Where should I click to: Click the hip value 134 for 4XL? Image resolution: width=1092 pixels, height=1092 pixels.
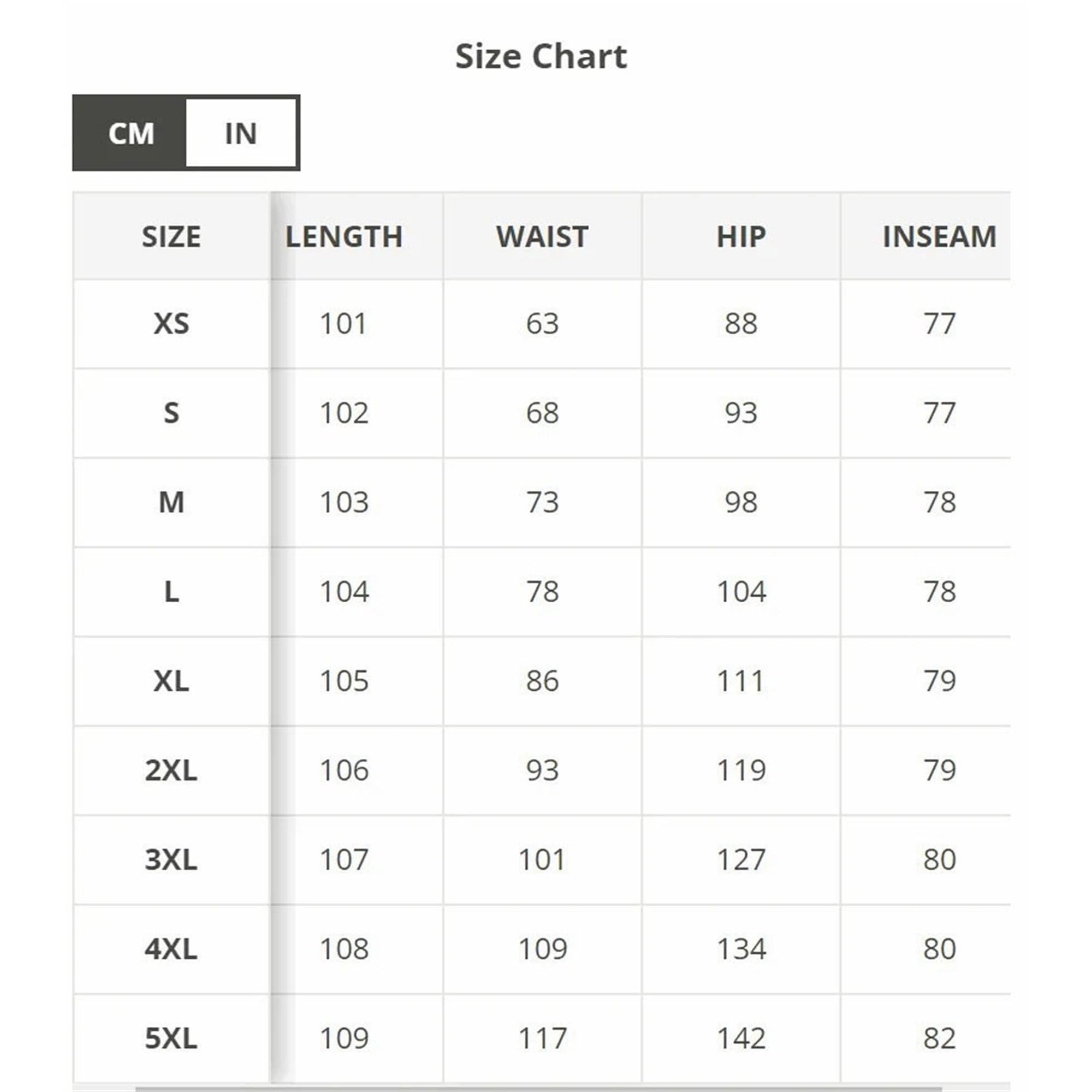(741, 949)
